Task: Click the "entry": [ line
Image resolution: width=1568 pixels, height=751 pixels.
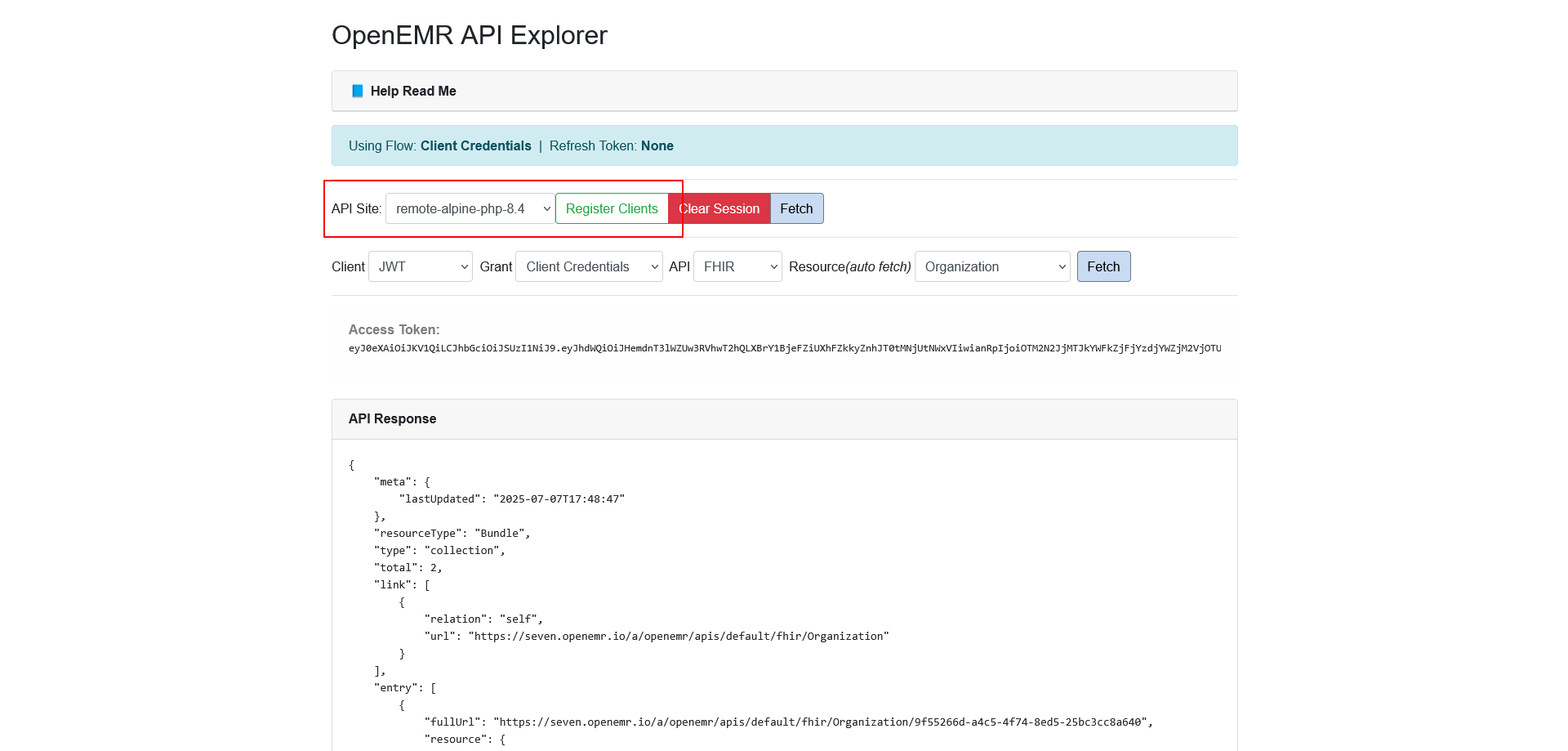Action: point(405,688)
